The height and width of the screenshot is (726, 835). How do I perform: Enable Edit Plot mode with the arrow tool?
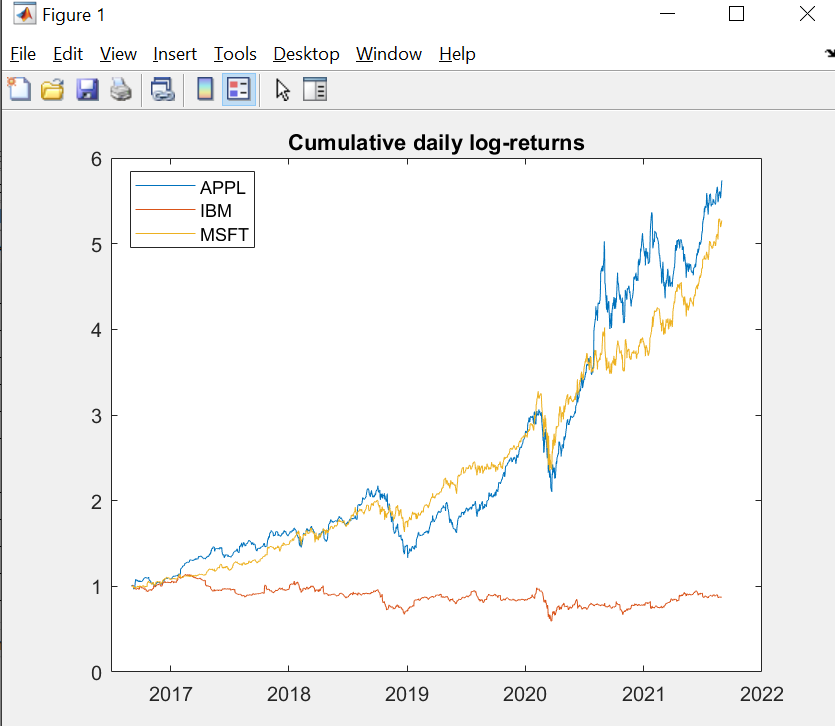click(282, 89)
